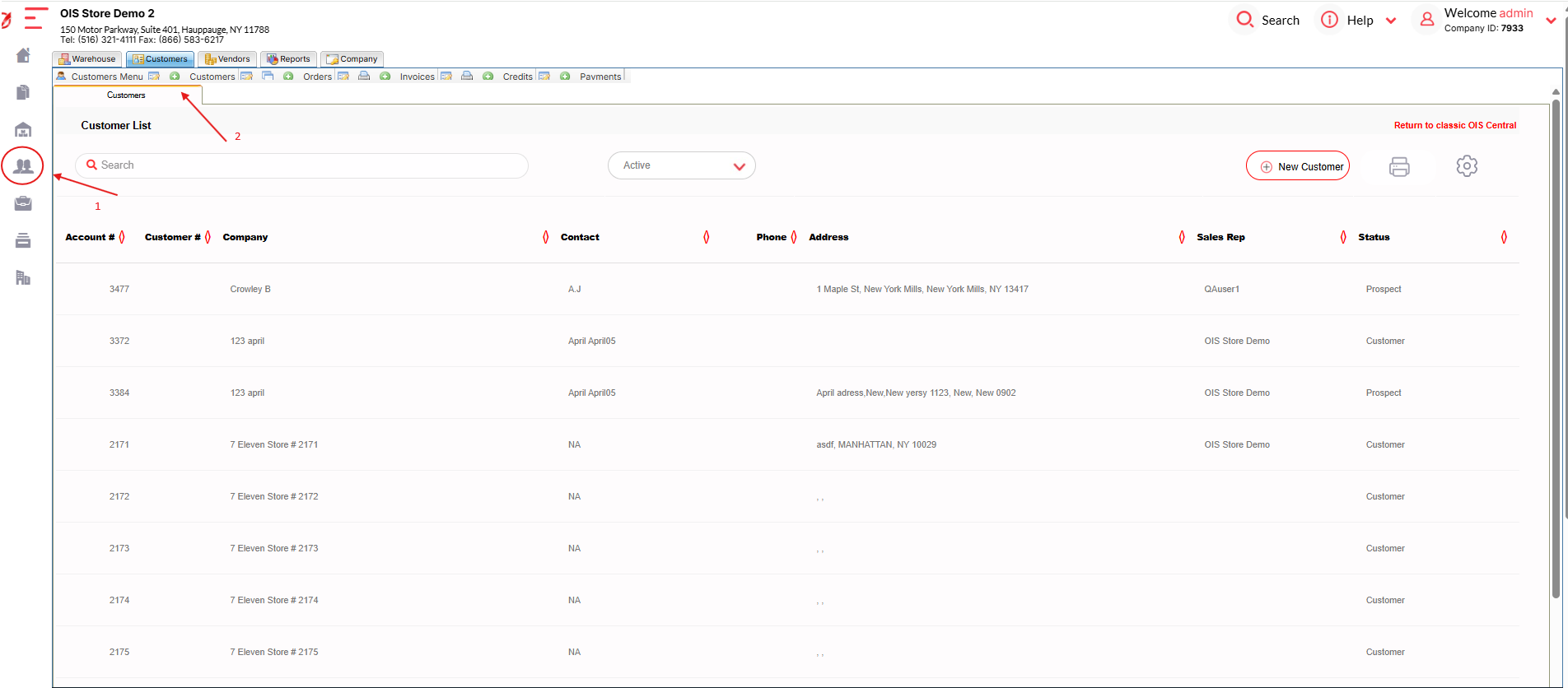Click the Help info circle icon

pyautogui.click(x=1329, y=19)
